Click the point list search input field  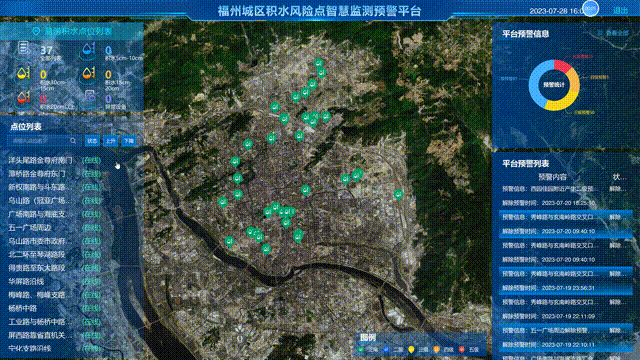pos(43,141)
